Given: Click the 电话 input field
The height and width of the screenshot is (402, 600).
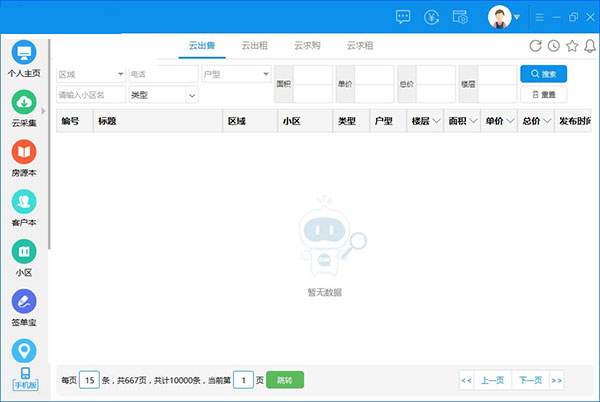Looking at the screenshot, I should (x=163, y=74).
